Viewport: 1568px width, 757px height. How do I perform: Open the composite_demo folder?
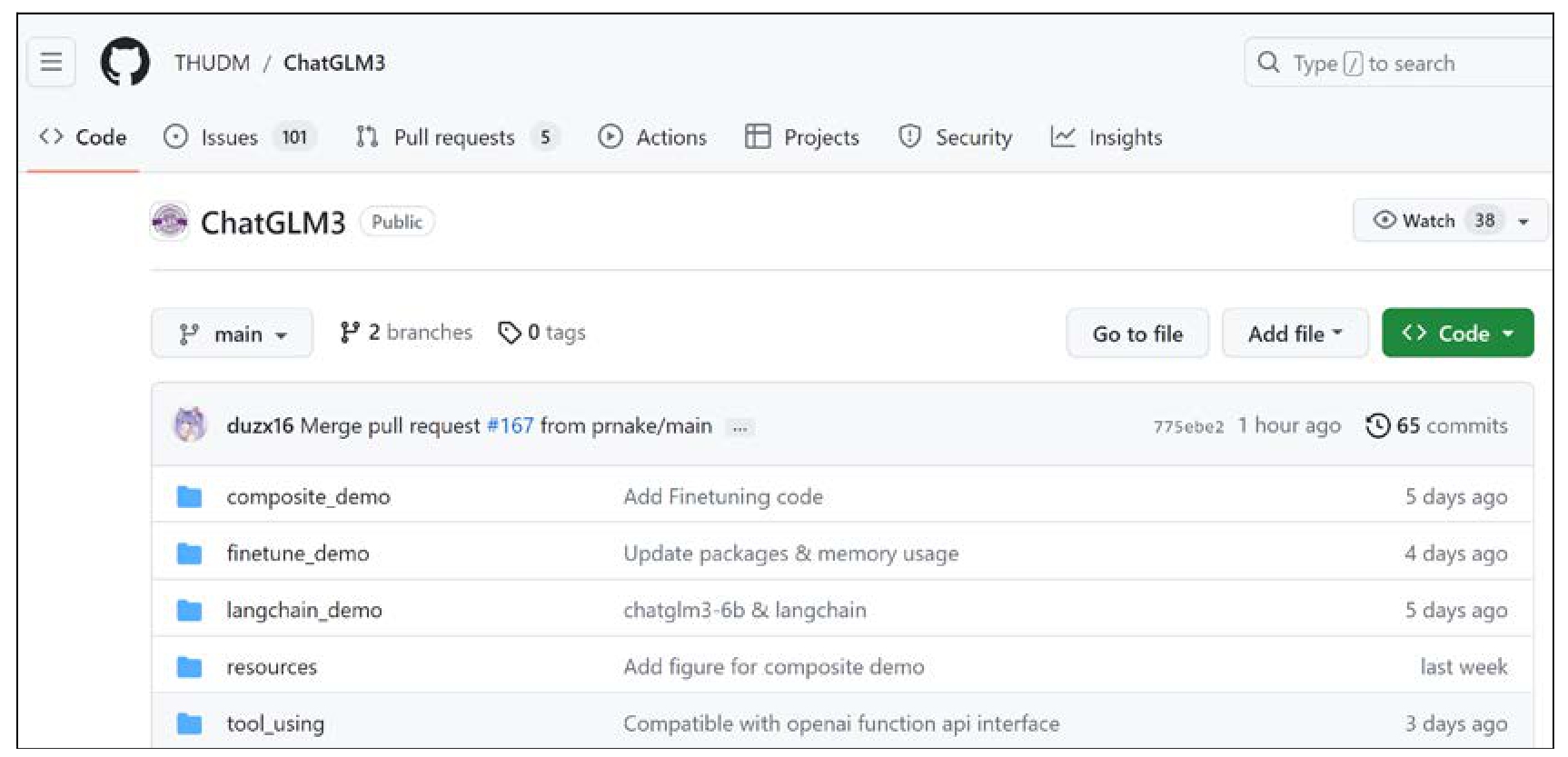308,496
